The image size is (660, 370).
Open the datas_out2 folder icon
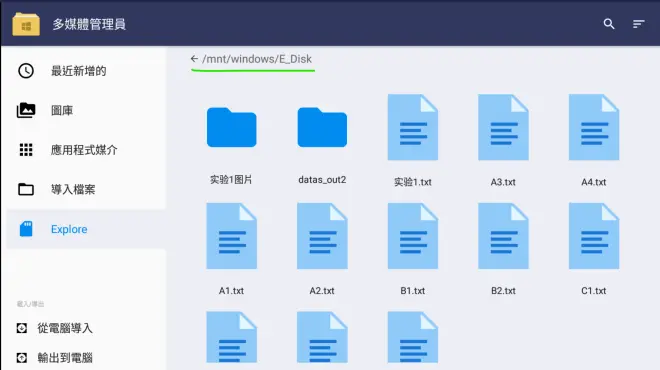[322, 127]
